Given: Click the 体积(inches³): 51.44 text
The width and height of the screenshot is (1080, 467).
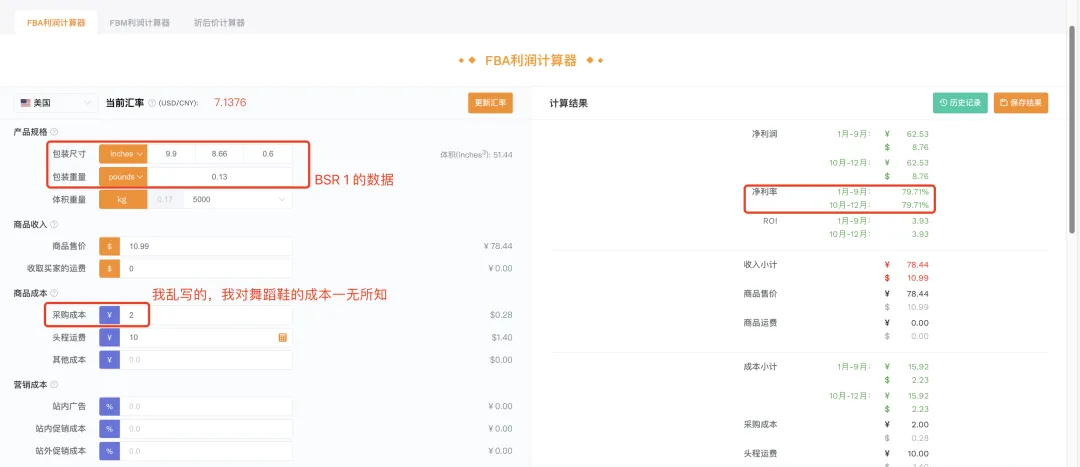Looking at the screenshot, I should tap(476, 154).
